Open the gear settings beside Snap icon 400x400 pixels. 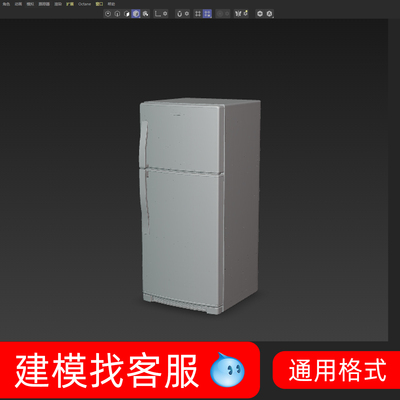tap(187, 14)
